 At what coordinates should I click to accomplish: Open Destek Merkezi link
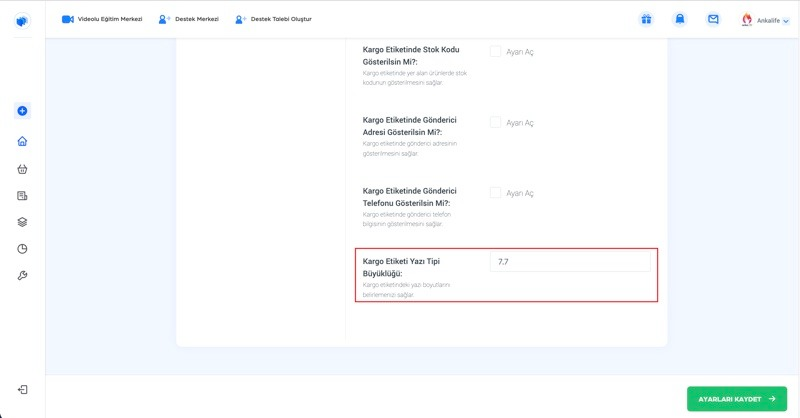tap(197, 19)
